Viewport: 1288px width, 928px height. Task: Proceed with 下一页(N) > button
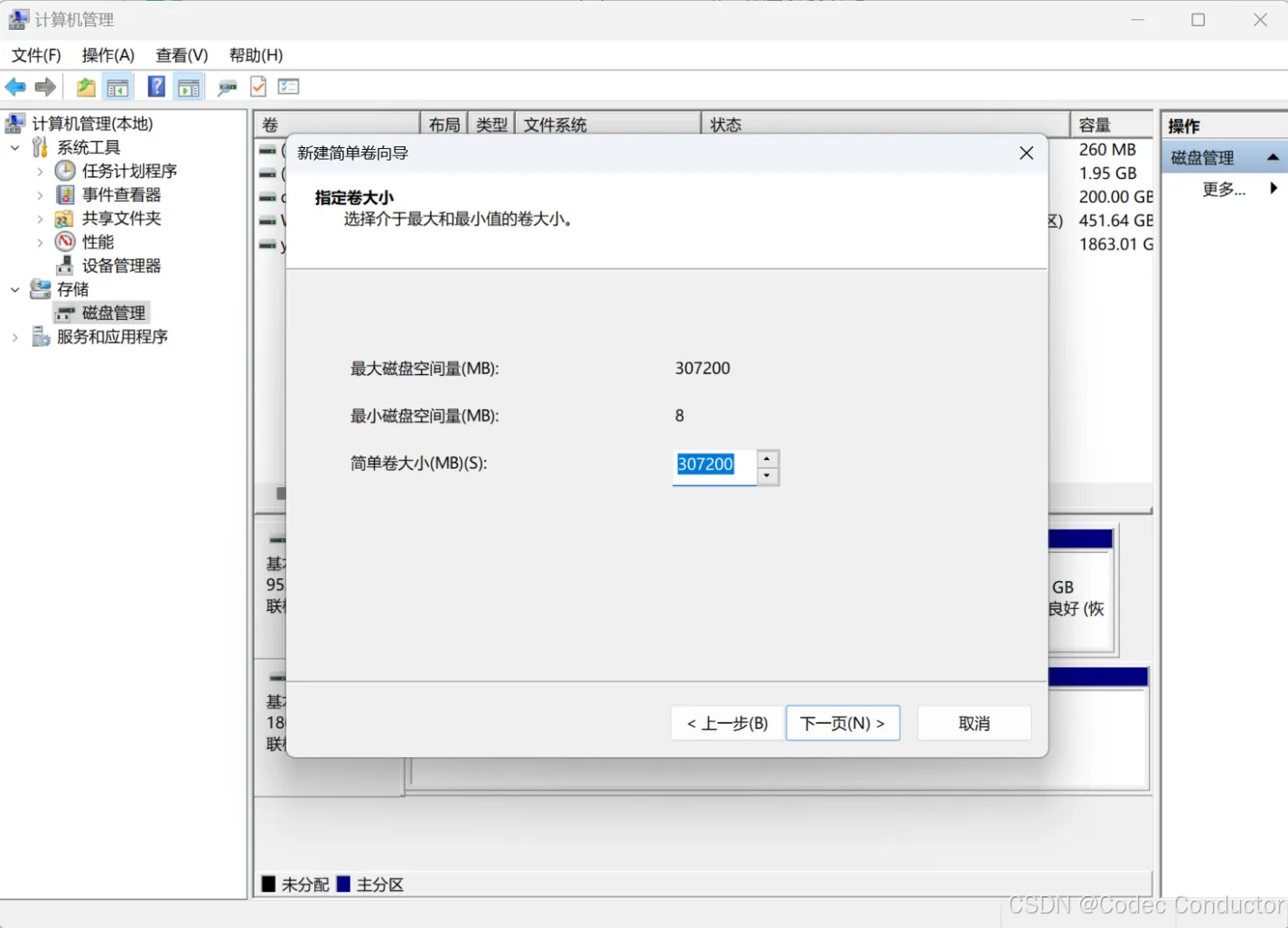[x=843, y=723]
